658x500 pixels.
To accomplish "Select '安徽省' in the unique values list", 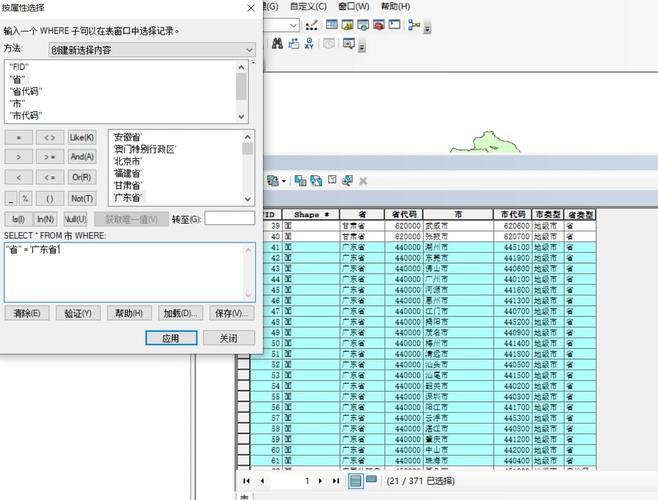I will tap(128, 137).
